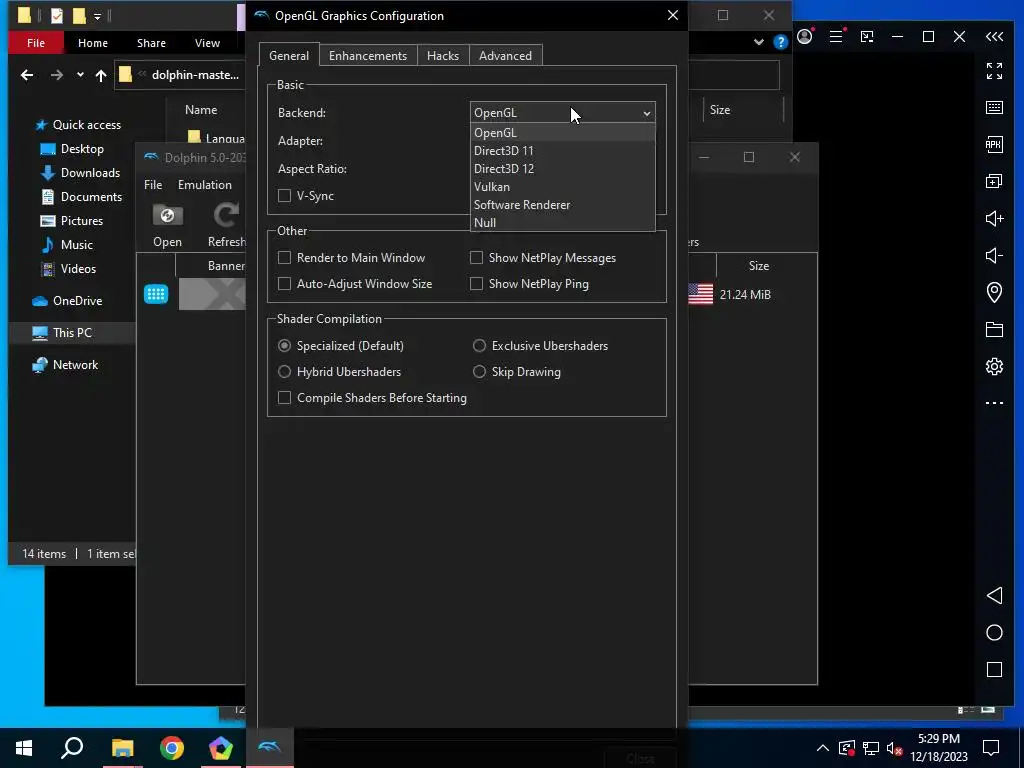This screenshot has width=1024, height=768.
Task: Collapse the Backend combo box arrow
Action: coord(646,113)
